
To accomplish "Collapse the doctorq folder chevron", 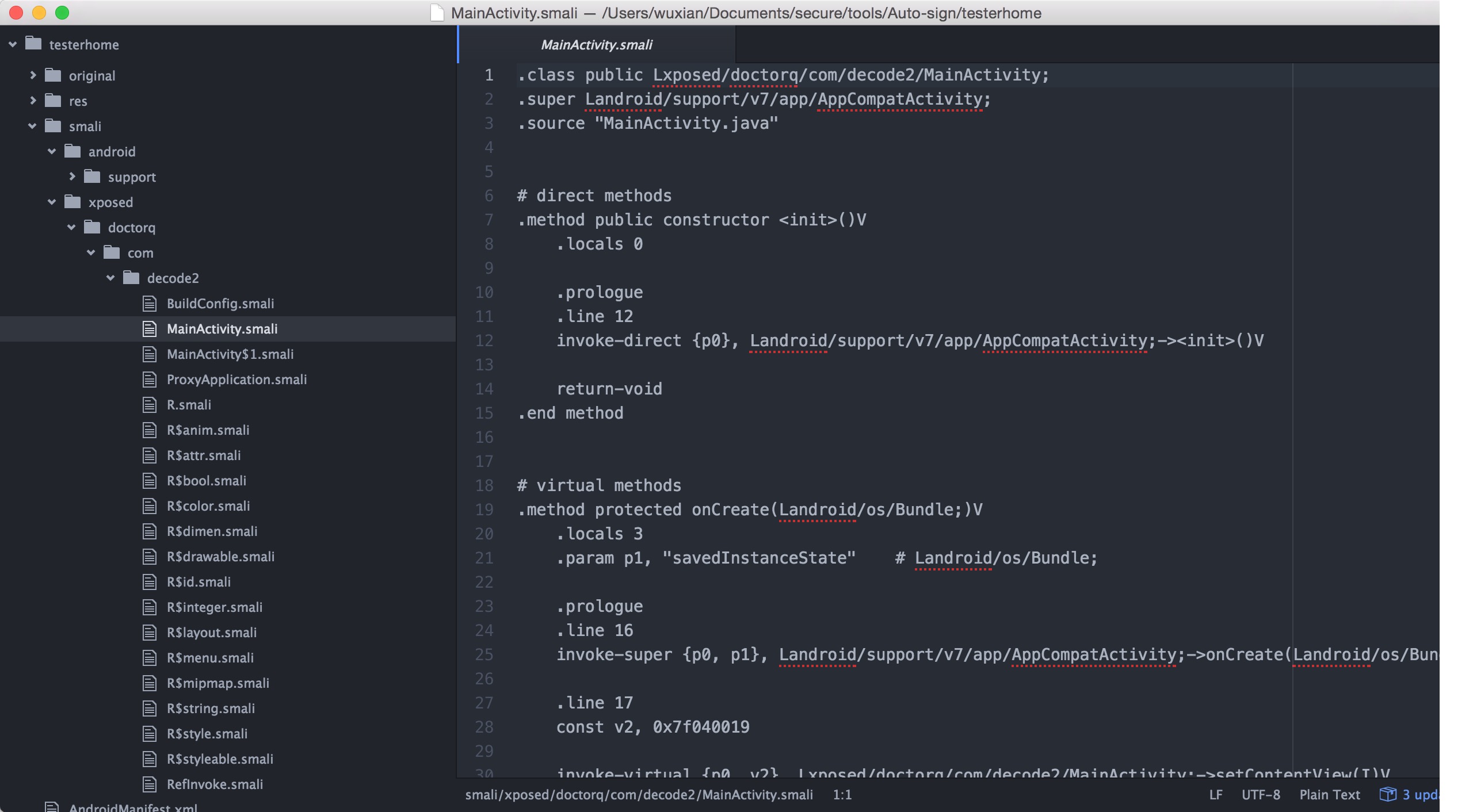I will [x=71, y=227].
